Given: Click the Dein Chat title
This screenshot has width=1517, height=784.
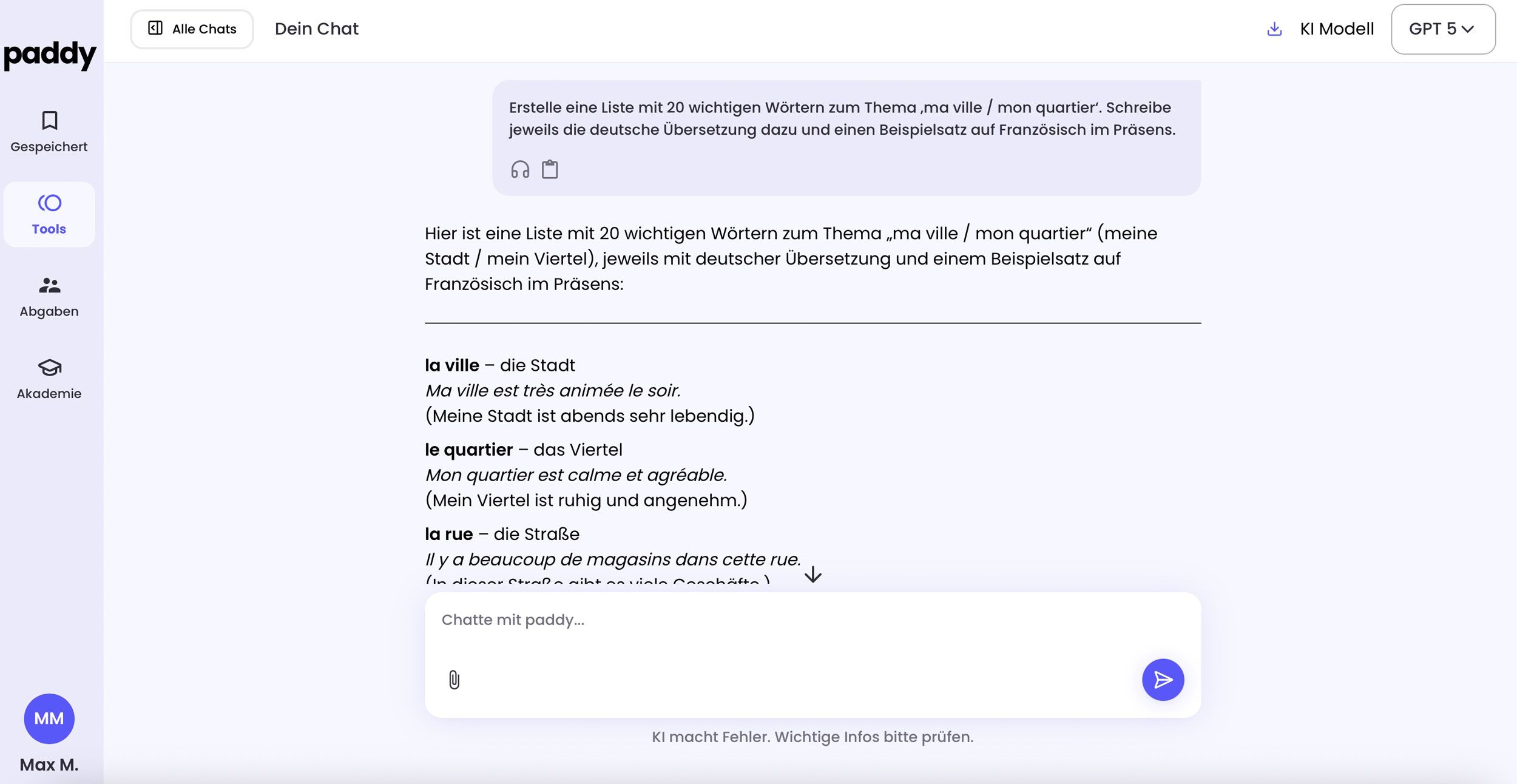Looking at the screenshot, I should point(316,29).
